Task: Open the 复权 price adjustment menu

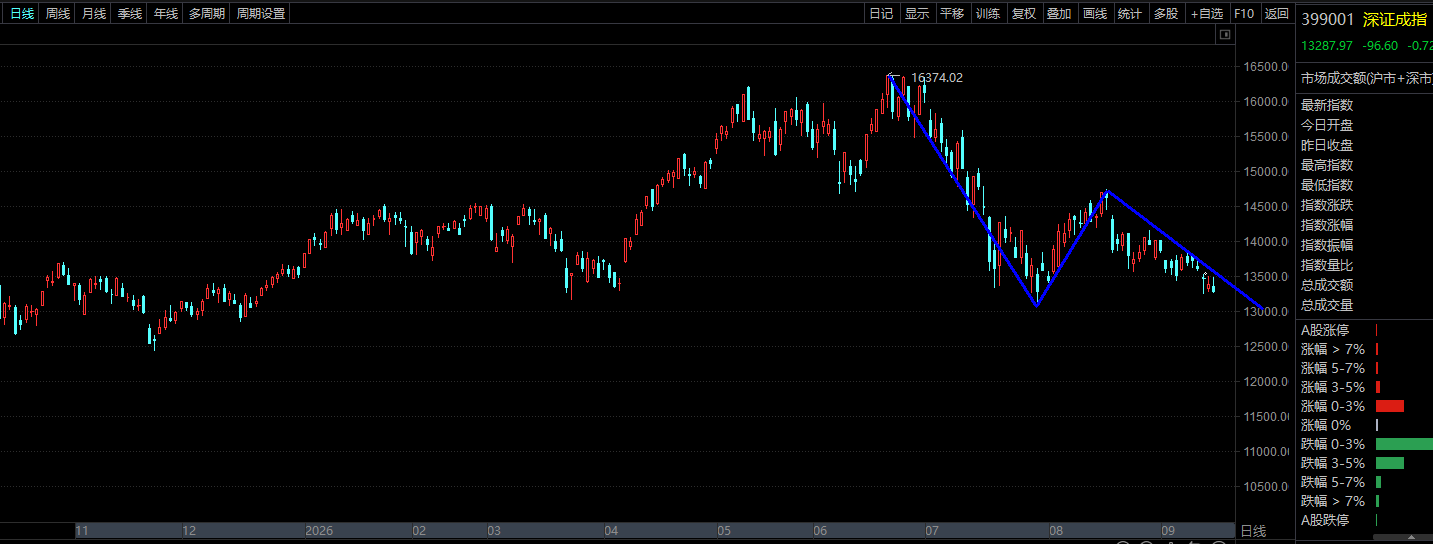Action: [1024, 14]
